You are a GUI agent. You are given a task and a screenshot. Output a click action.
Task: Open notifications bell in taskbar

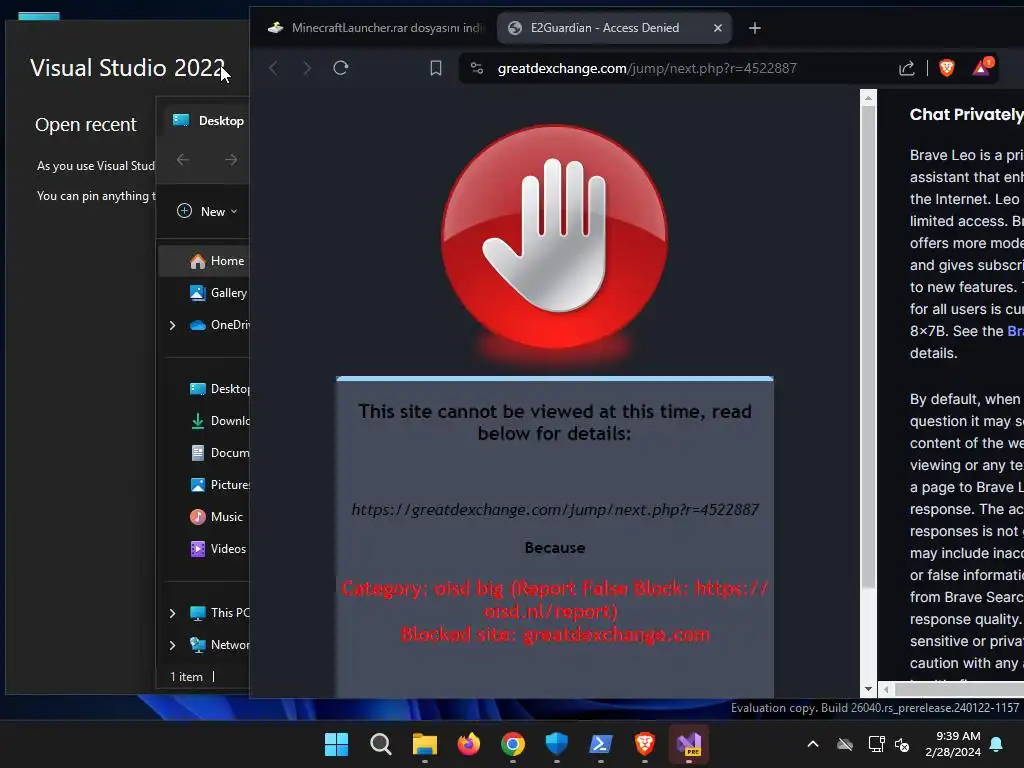[x=996, y=744]
